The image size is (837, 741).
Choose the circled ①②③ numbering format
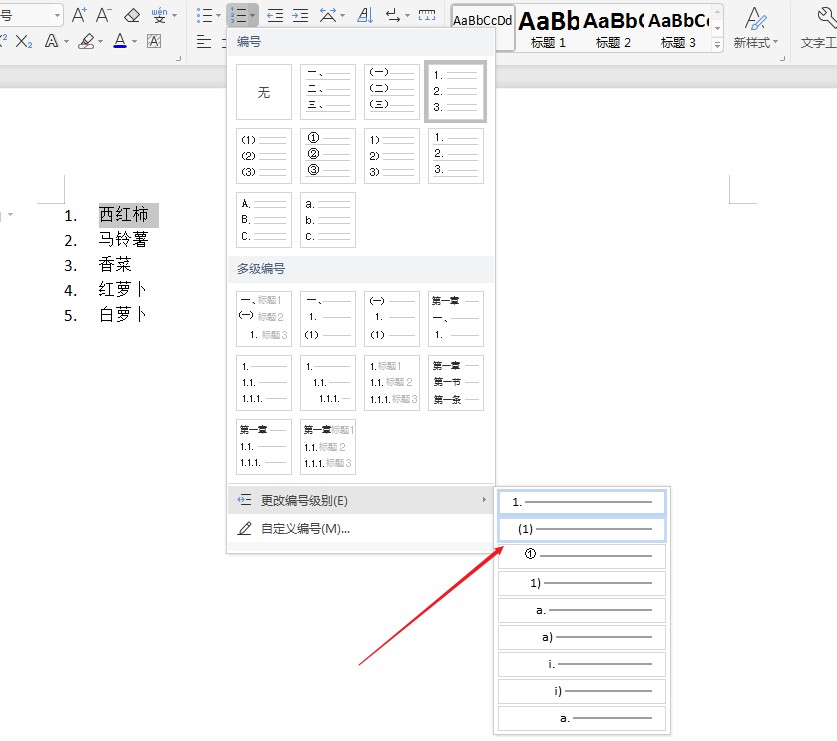click(328, 156)
